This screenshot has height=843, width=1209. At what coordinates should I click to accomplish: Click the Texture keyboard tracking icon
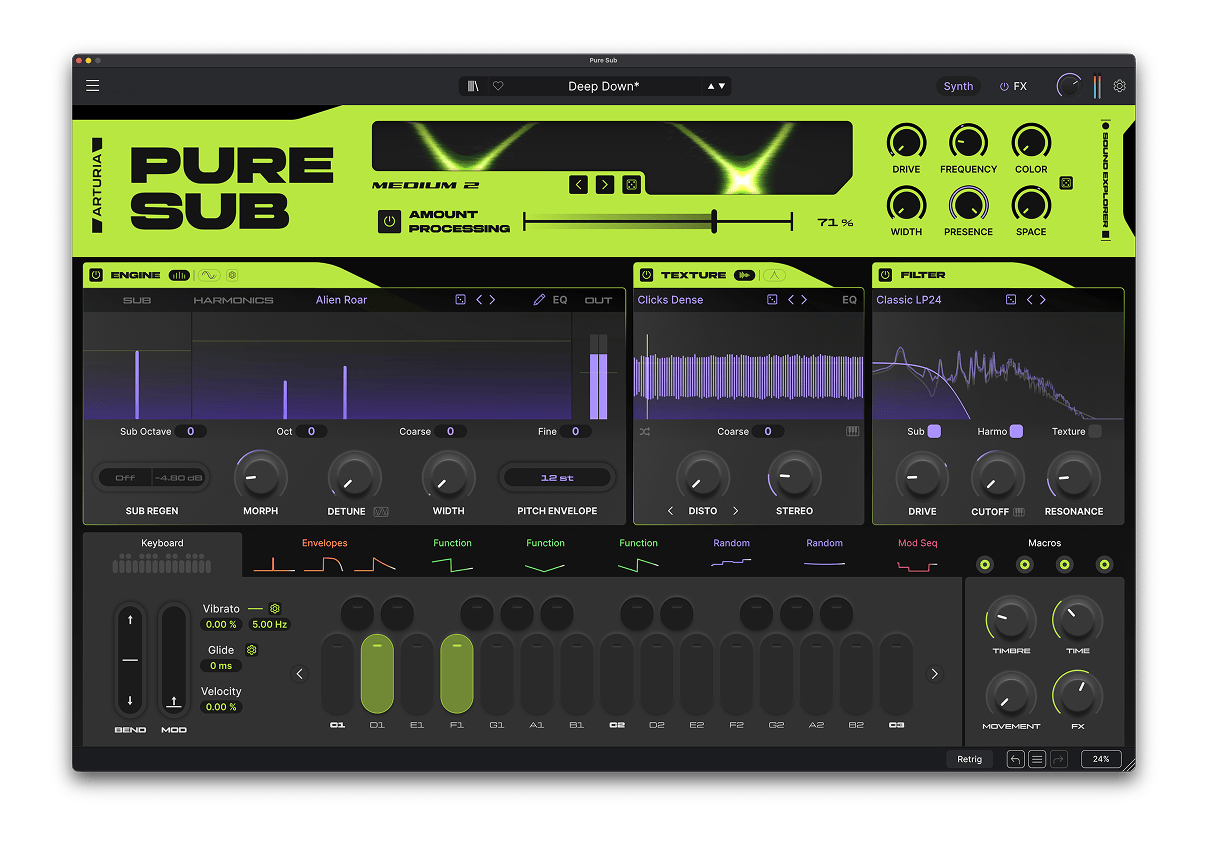[852, 432]
